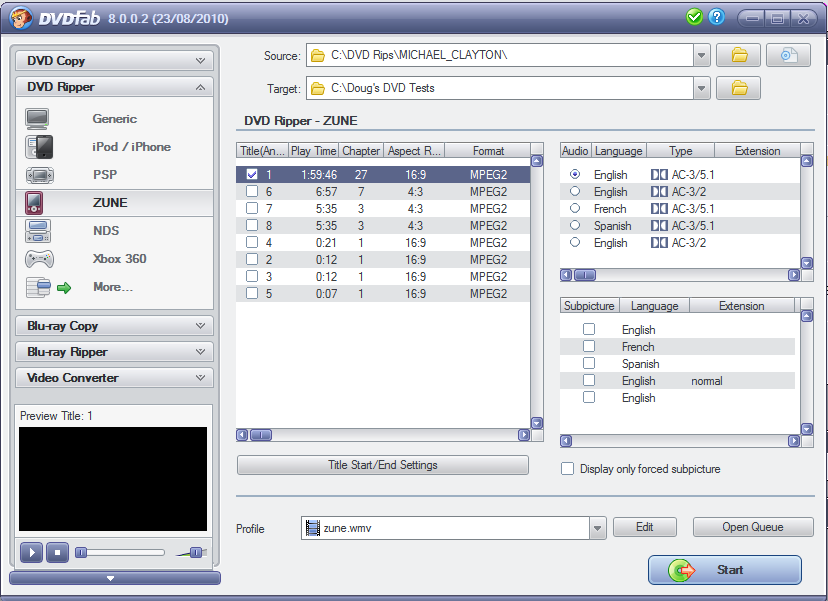Click the filmstrip icon in Profile field
The width and height of the screenshot is (828, 601).
(313, 528)
